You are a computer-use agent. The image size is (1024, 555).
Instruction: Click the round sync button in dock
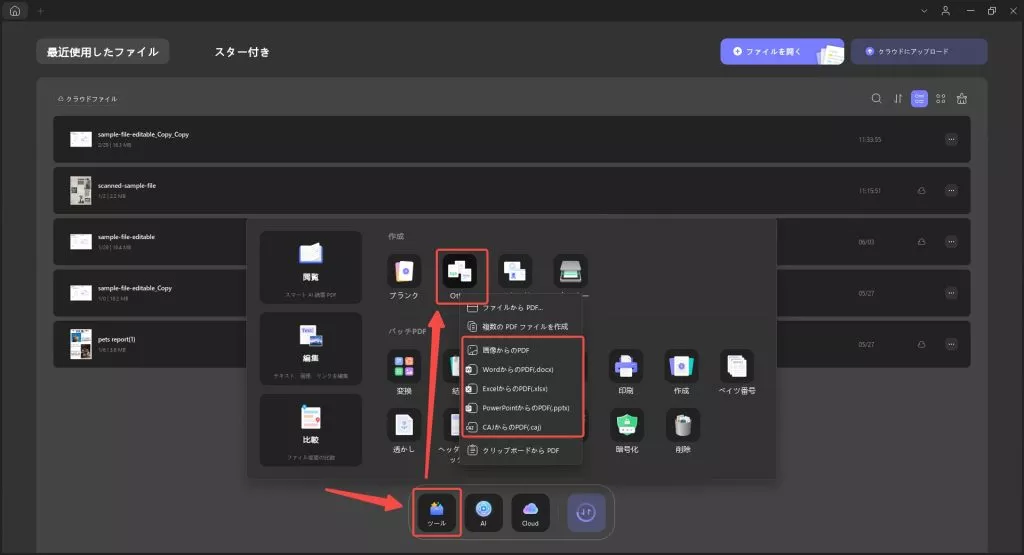[x=586, y=513]
